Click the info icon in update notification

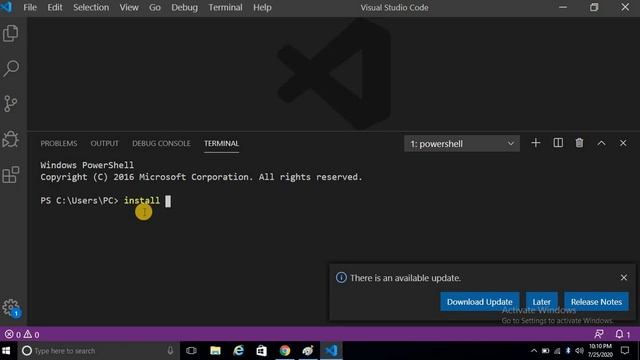[x=341, y=278]
